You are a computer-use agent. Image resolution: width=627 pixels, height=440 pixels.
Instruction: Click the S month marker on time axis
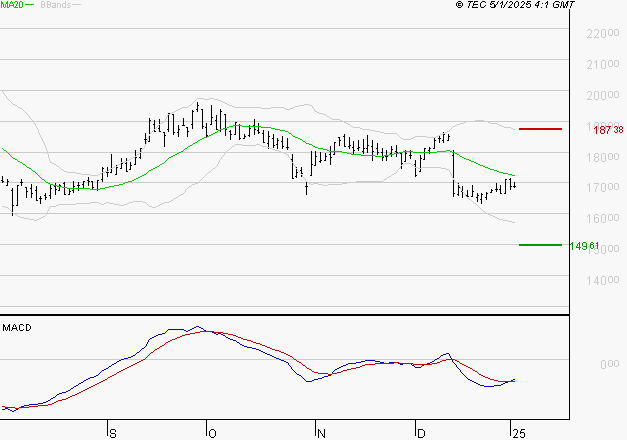(x=113, y=434)
